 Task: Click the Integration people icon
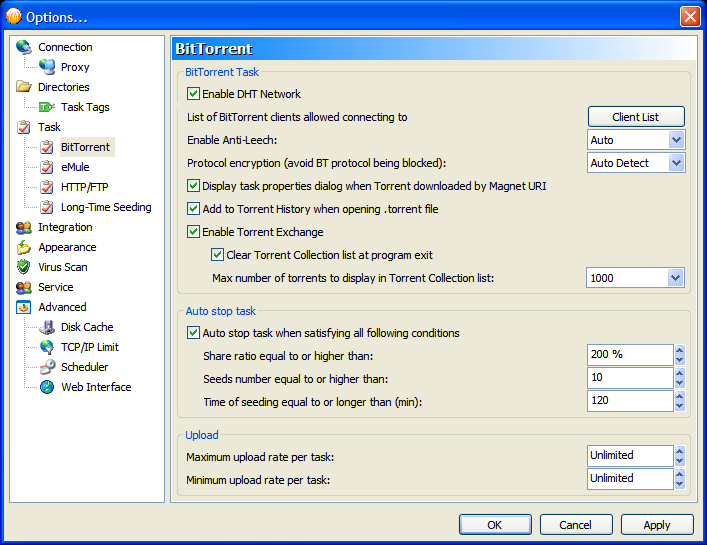pos(23,227)
